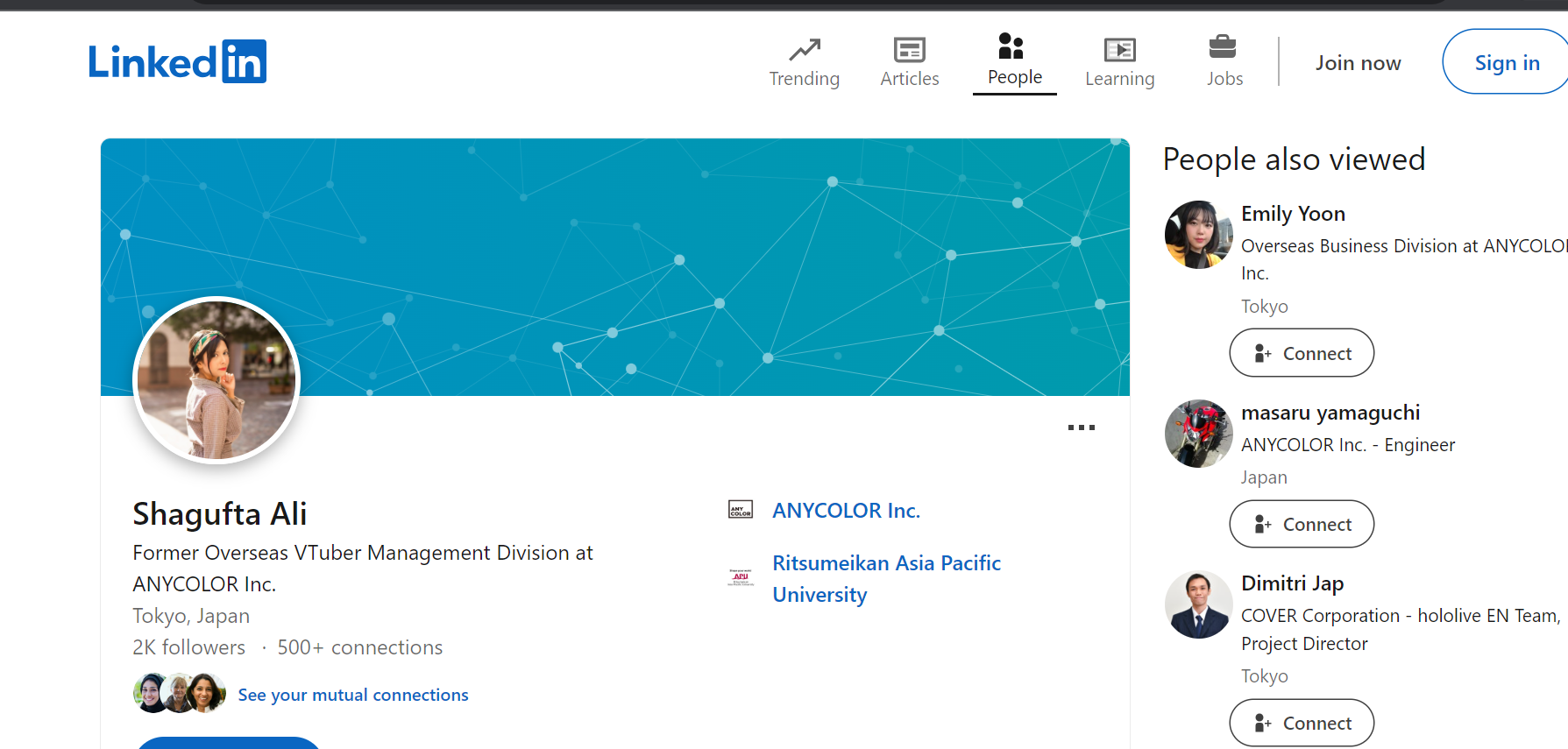Open Ritsumeikan Asia Pacific University link
The image size is (1568, 749).
coord(886,579)
